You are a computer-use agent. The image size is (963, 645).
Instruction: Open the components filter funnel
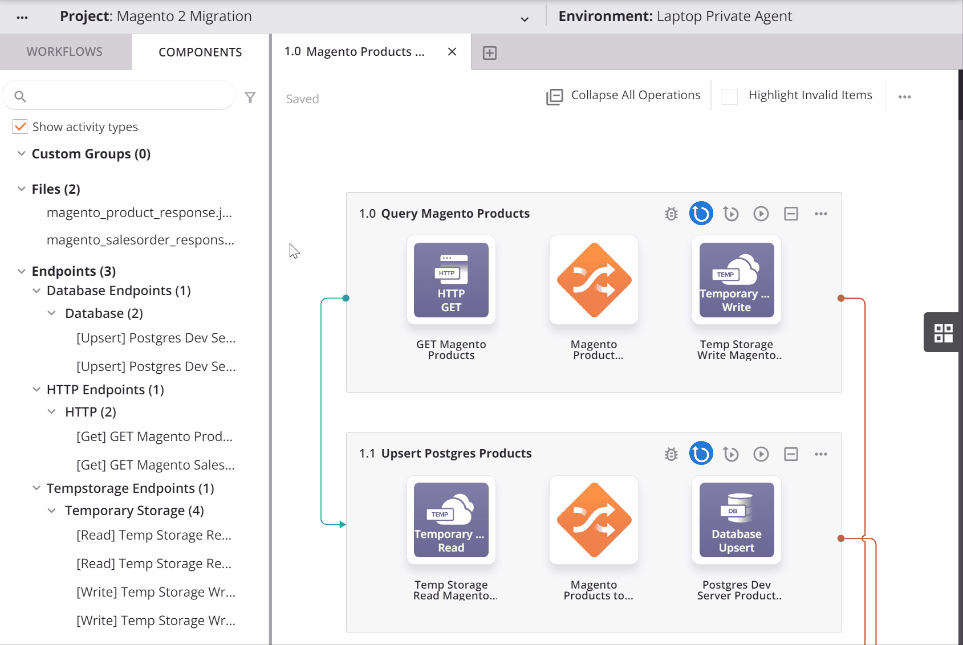(x=250, y=97)
